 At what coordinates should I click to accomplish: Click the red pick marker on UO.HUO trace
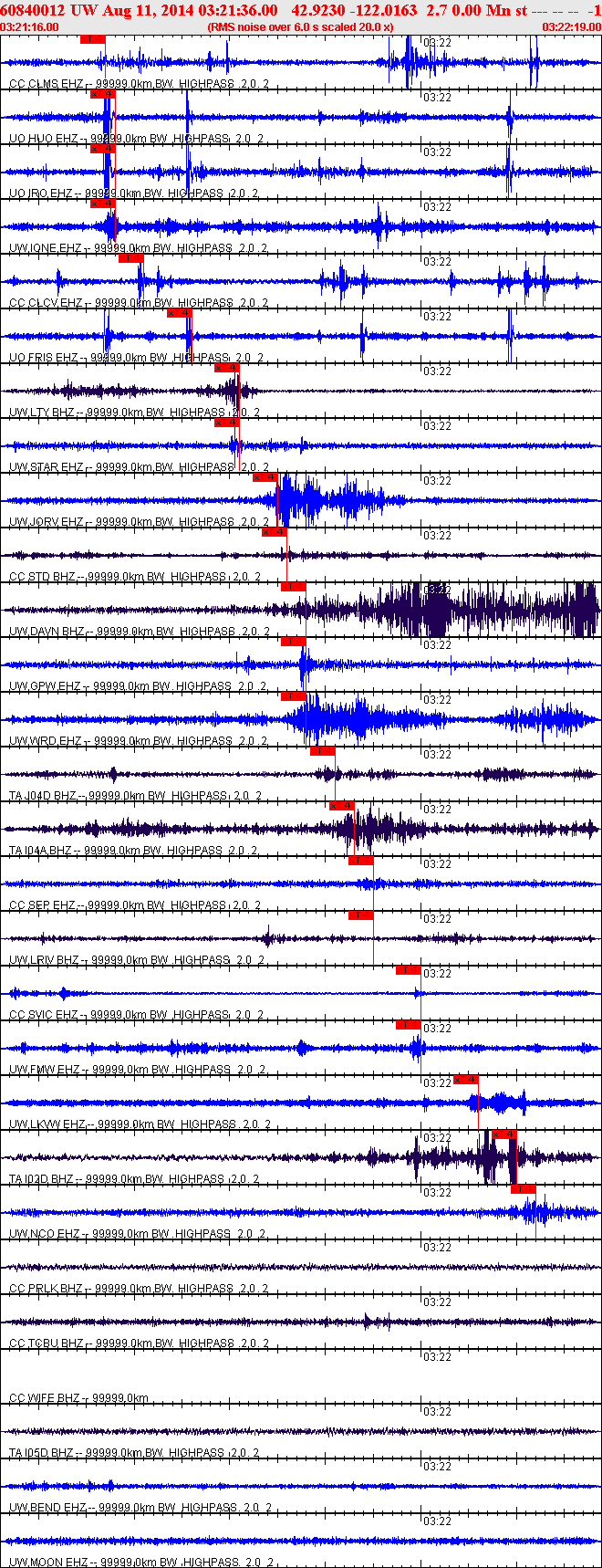(102, 94)
